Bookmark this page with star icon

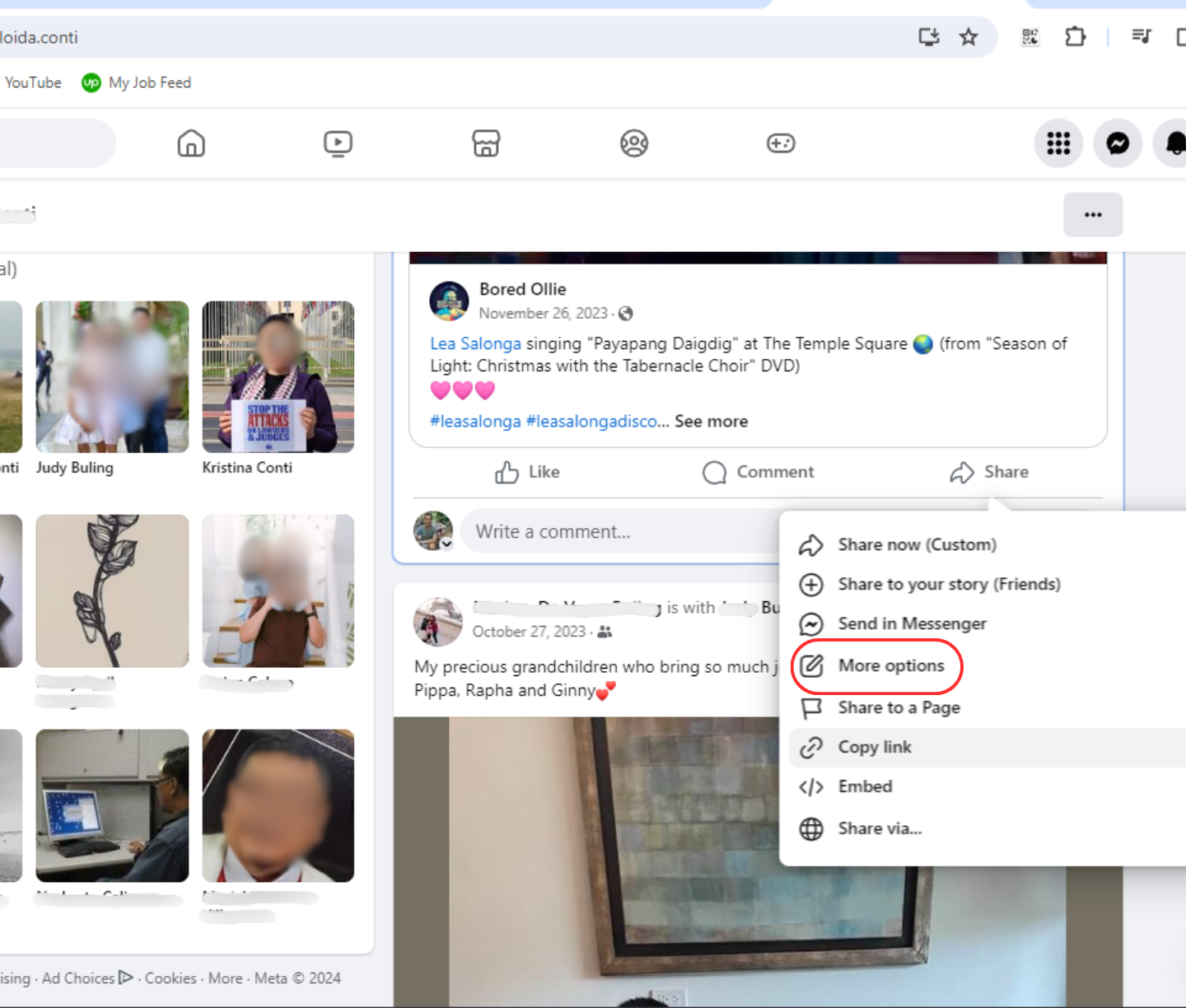[969, 37]
